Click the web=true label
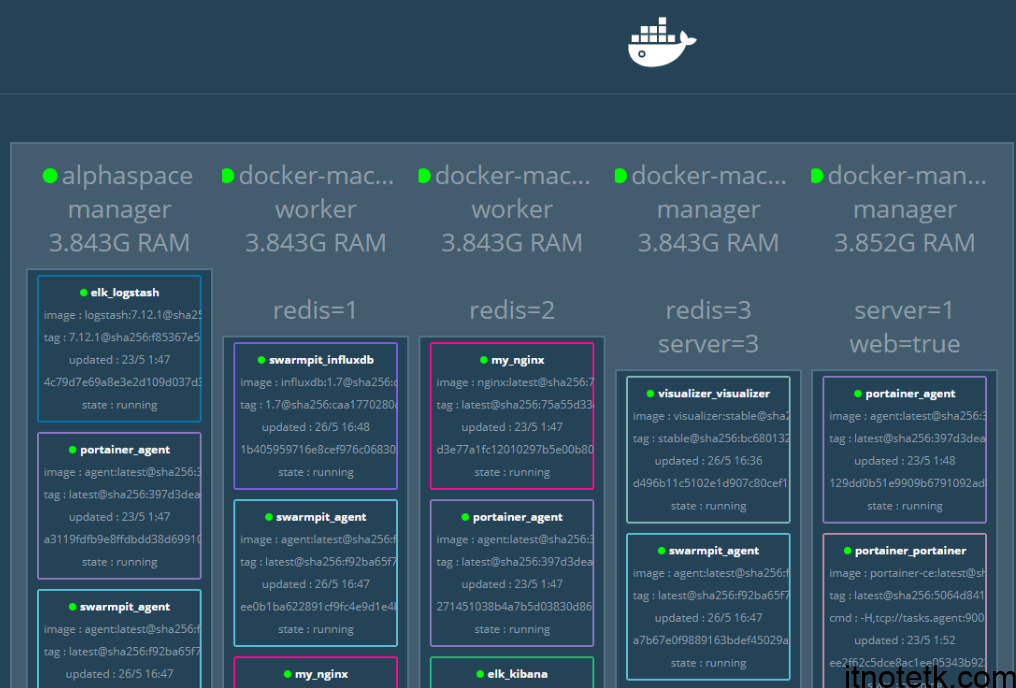This screenshot has height=688, width=1016. (x=905, y=344)
